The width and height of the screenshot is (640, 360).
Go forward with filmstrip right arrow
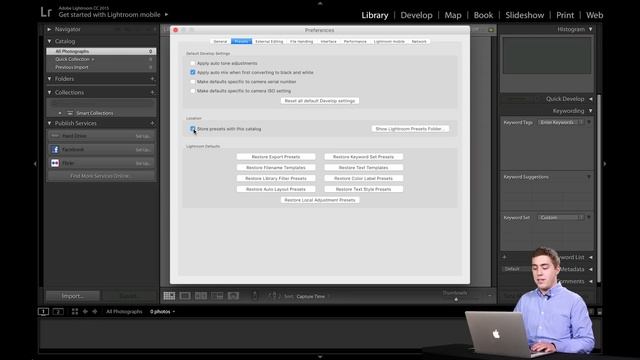click(x=95, y=311)
